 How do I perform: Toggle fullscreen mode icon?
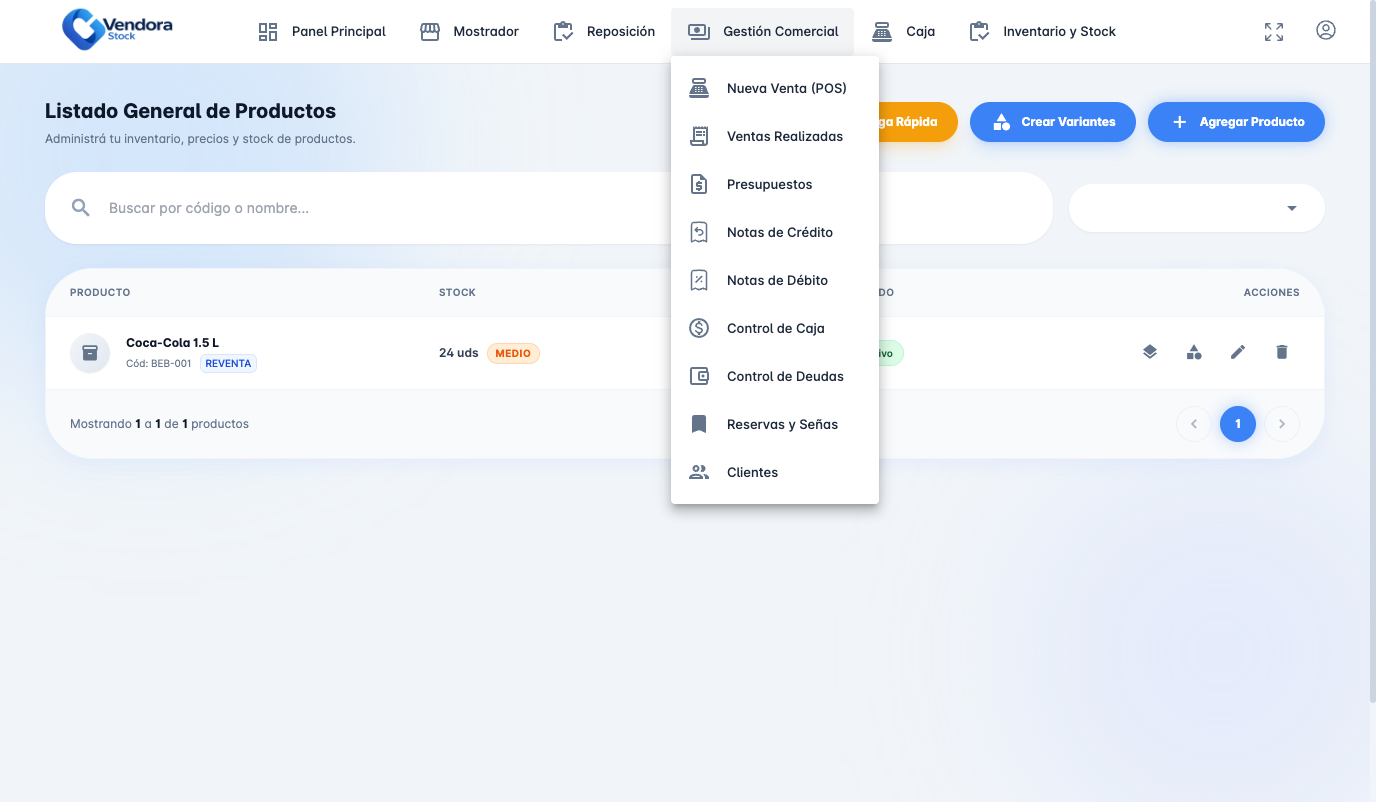1274,32
